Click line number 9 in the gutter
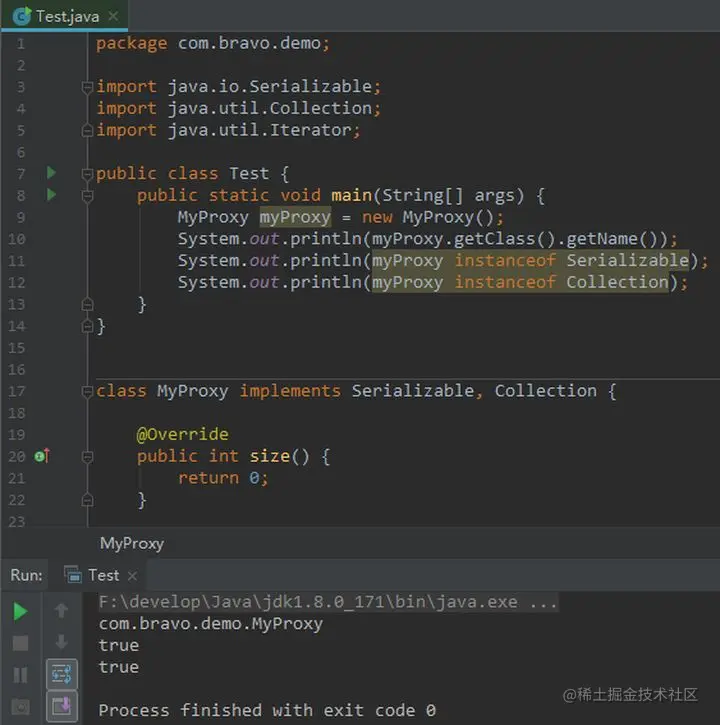 coord(21,217)
